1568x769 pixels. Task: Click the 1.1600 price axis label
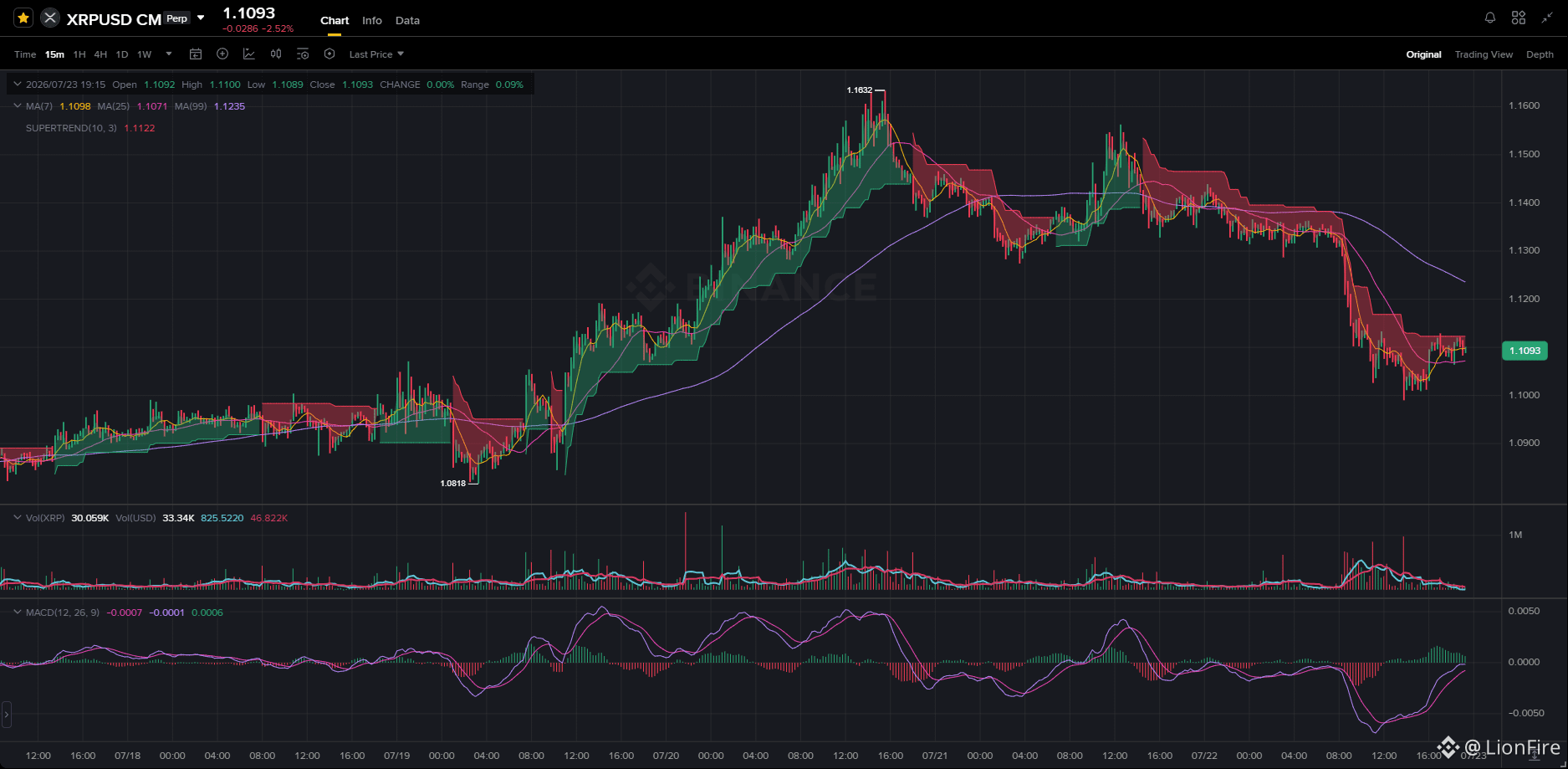(x=1524, y=105)
